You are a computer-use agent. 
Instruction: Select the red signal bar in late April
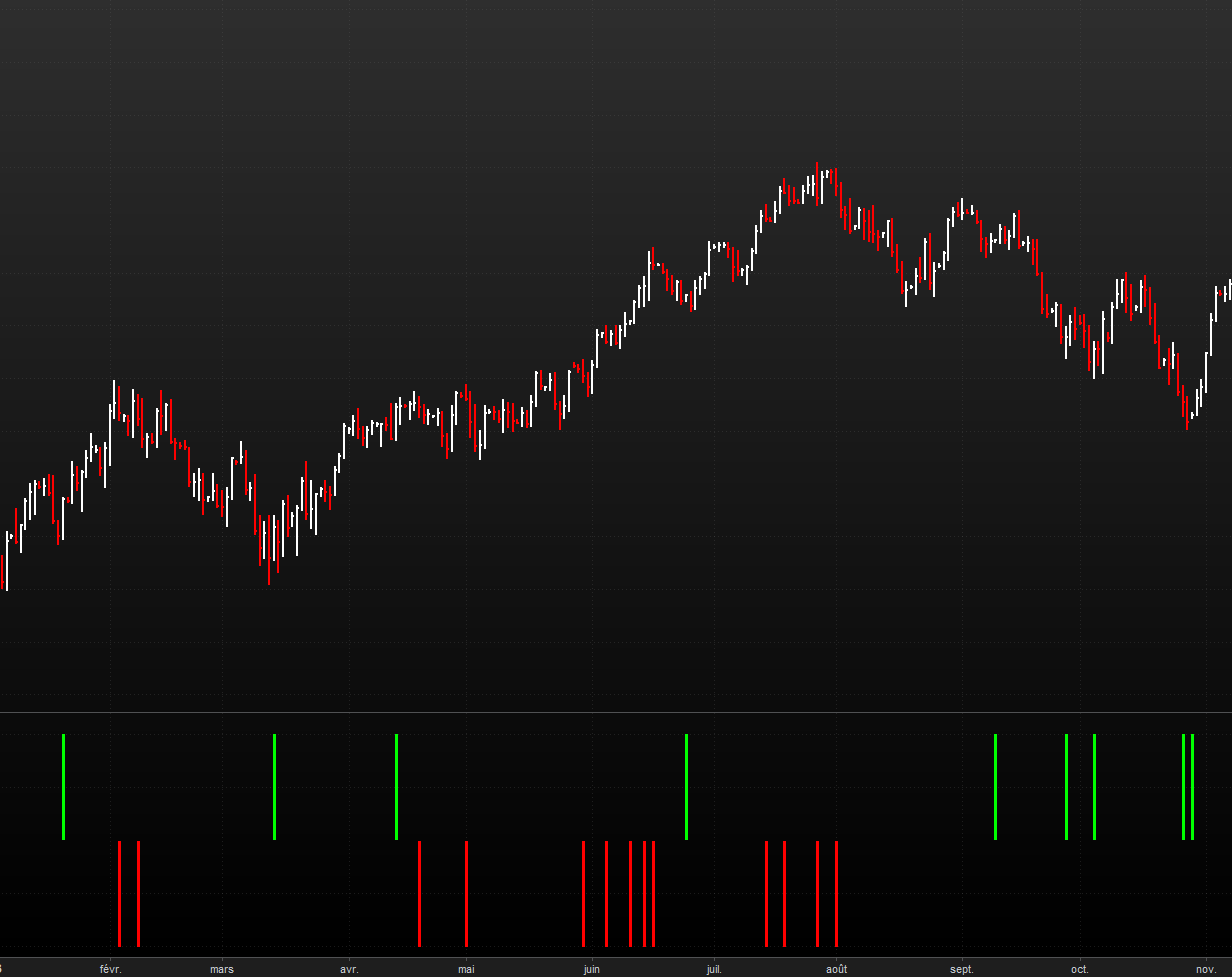[x=419, y=894]
